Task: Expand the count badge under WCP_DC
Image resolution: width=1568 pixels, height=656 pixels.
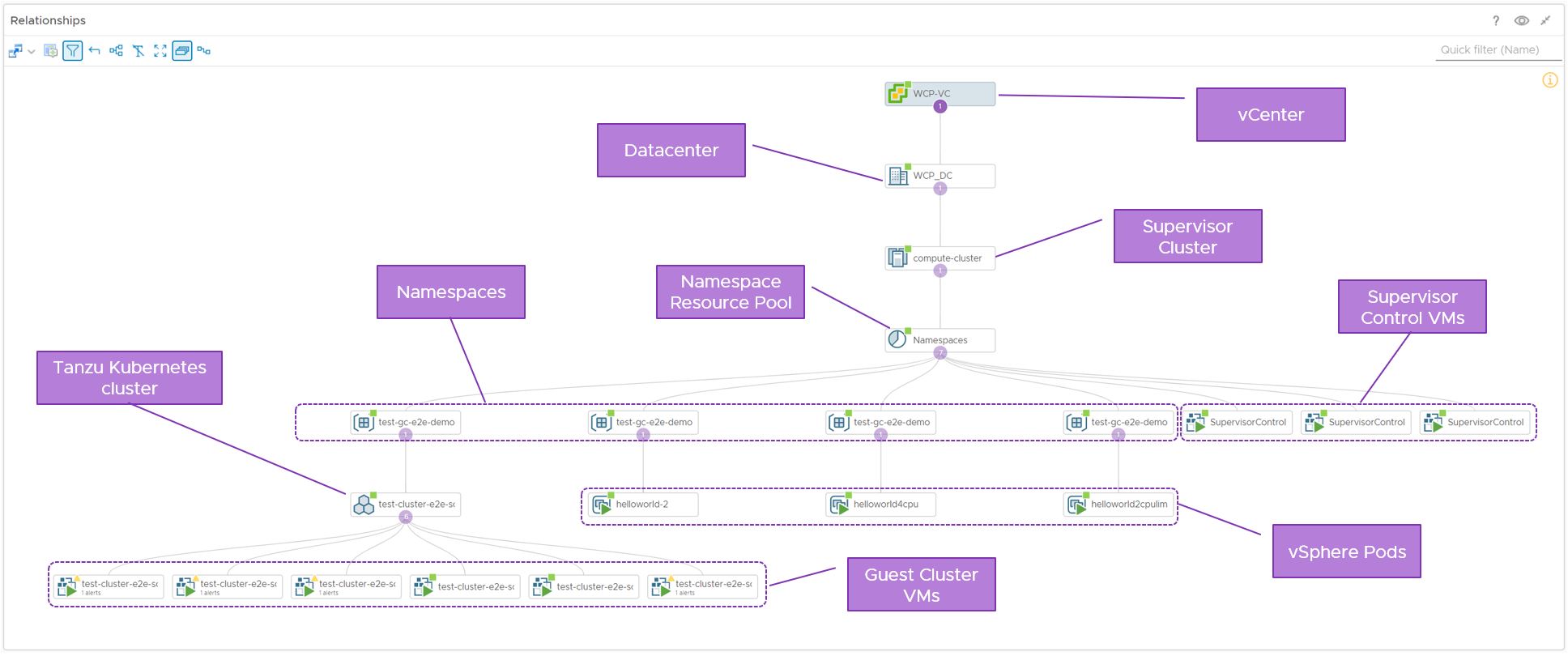Action: click(x=940, y=189)
